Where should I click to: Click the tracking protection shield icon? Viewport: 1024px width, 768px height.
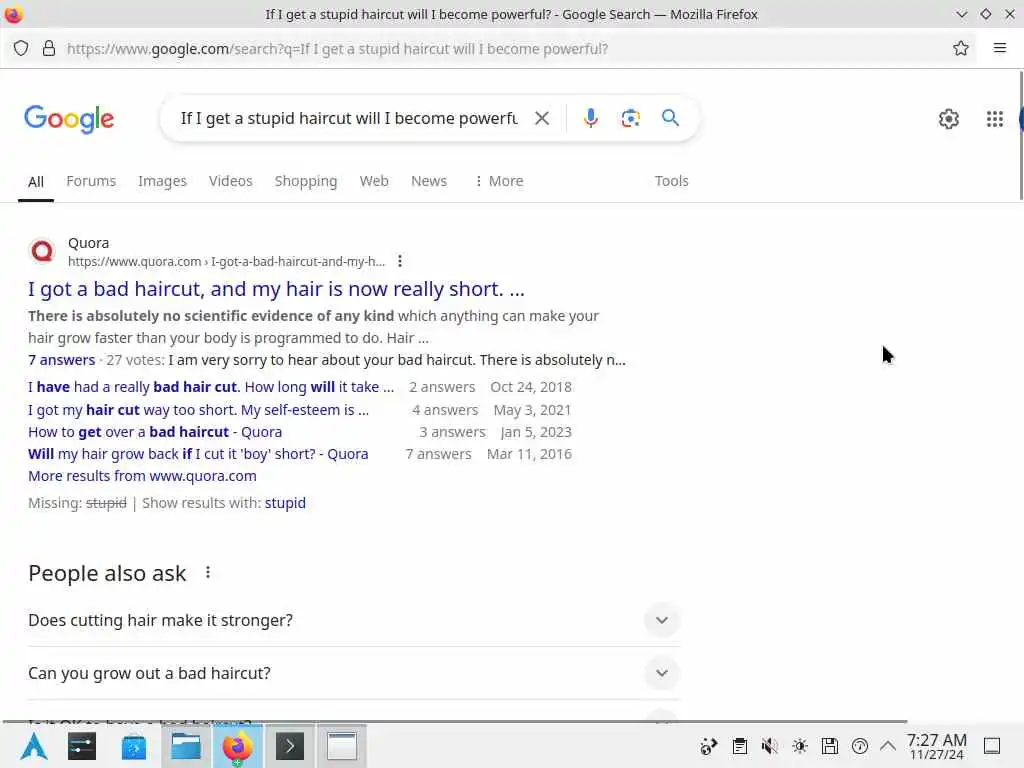click(21, 48)
